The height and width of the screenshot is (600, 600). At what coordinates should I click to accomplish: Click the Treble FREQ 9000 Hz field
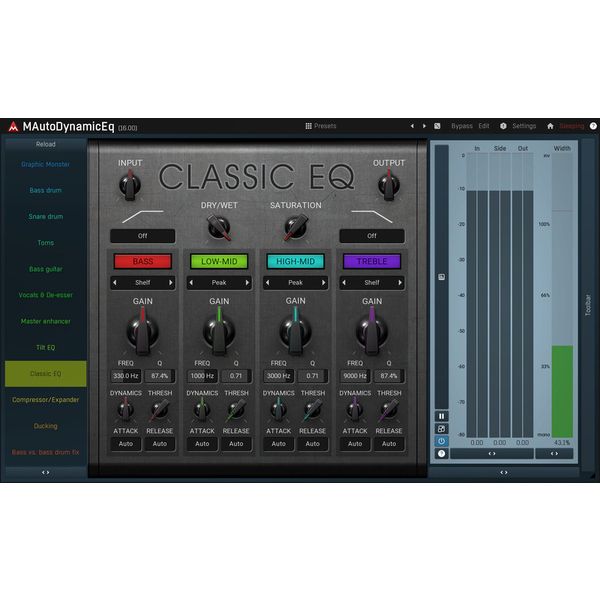click(355, 376)
